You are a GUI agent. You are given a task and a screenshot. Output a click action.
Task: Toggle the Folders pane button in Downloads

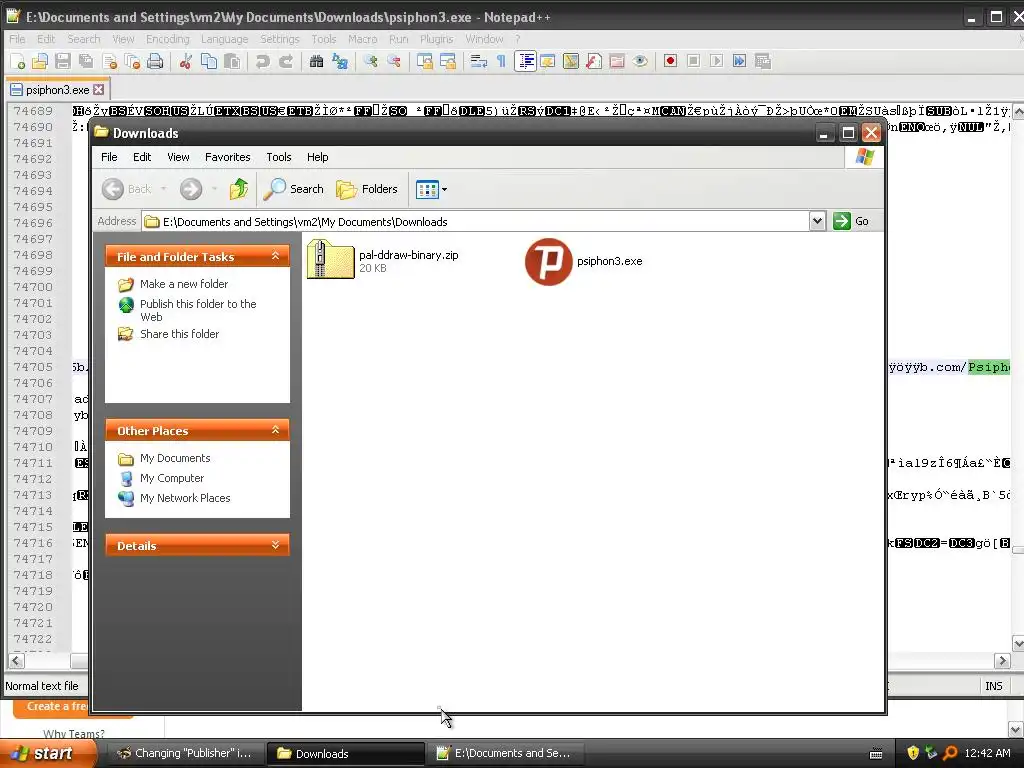366,189
